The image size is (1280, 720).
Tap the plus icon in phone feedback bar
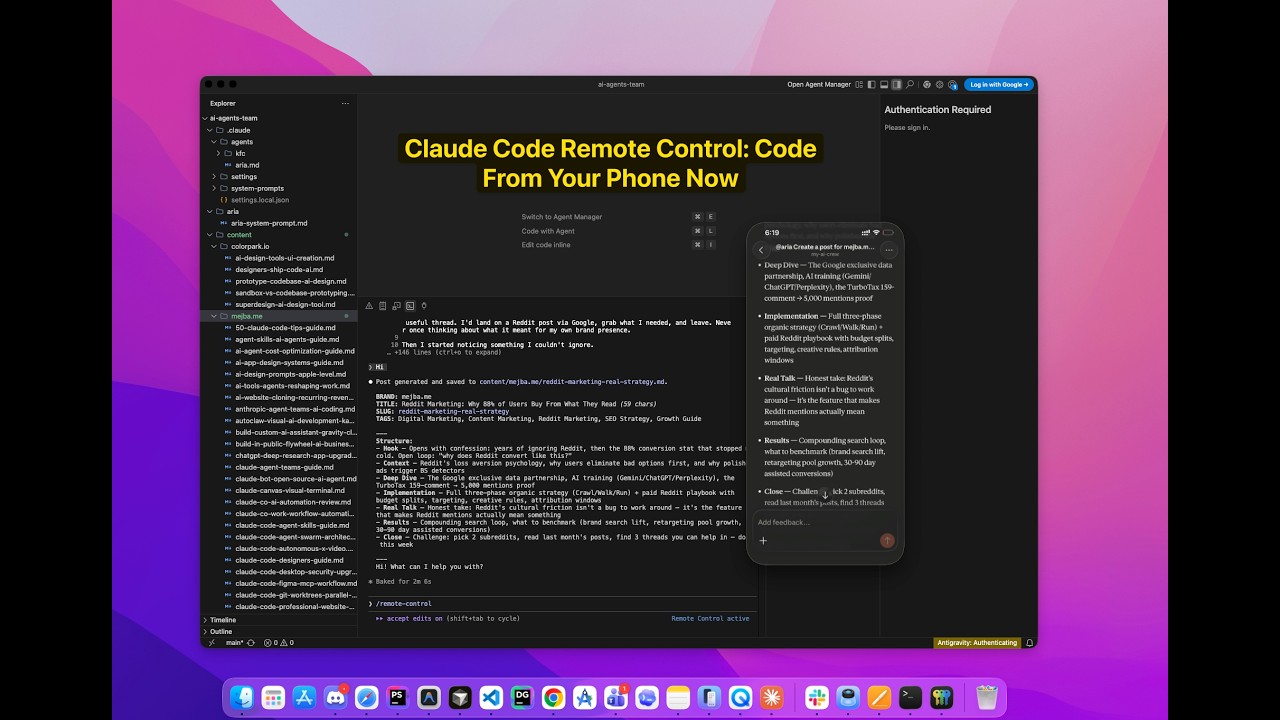[763, 541]
